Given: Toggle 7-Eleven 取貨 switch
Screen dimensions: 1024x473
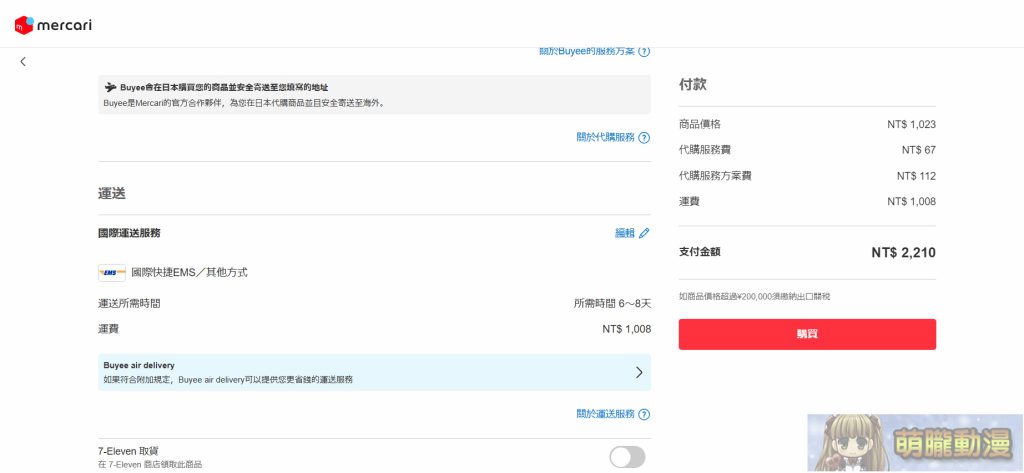Looking at the screenshot, I should tap(627, 457).
